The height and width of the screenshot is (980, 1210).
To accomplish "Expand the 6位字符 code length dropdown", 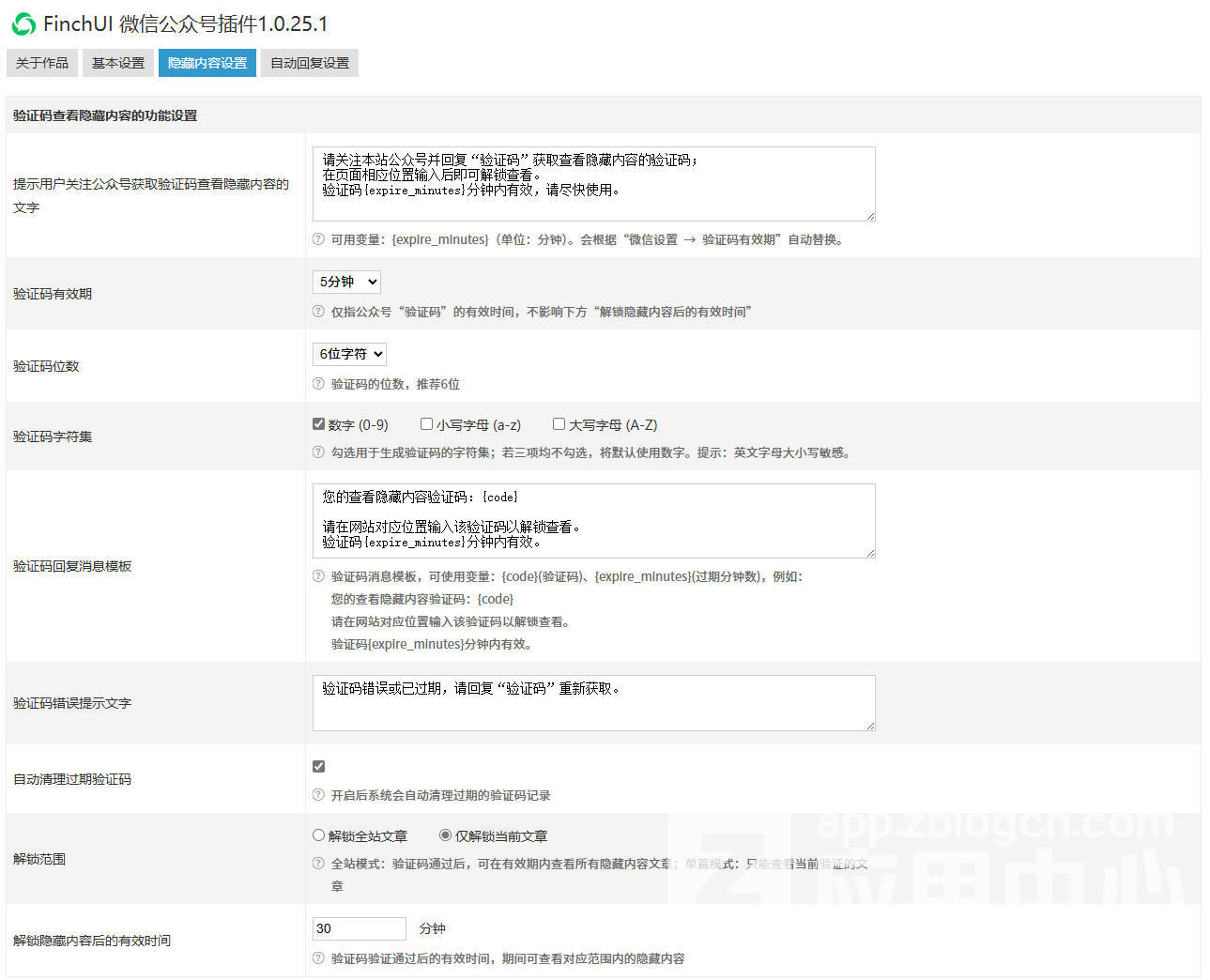I will 349,354.
